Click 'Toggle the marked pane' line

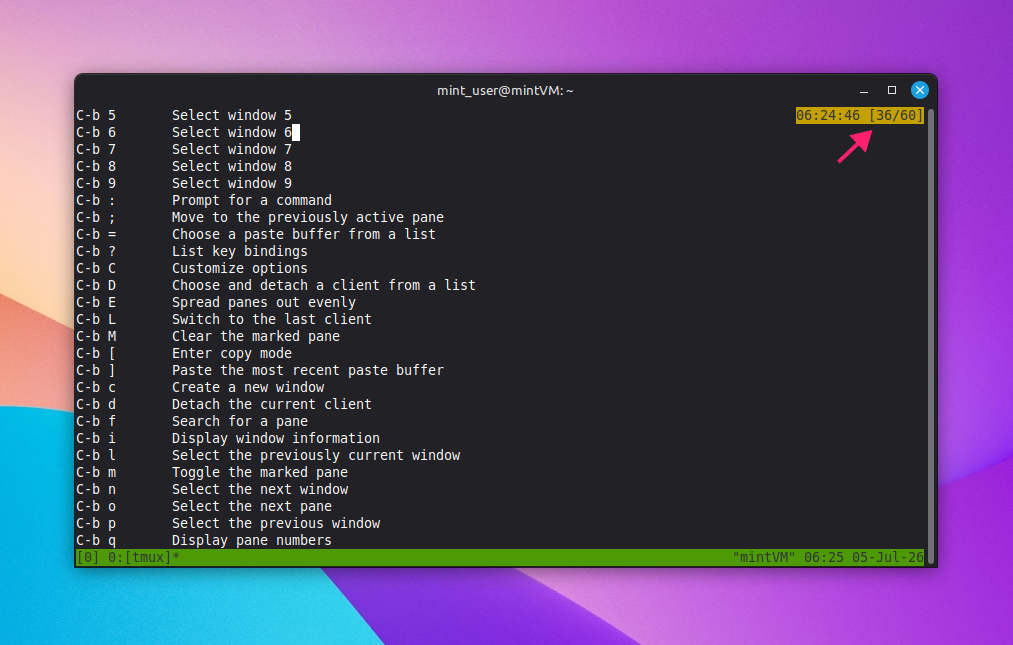click(x=260, y=472)
